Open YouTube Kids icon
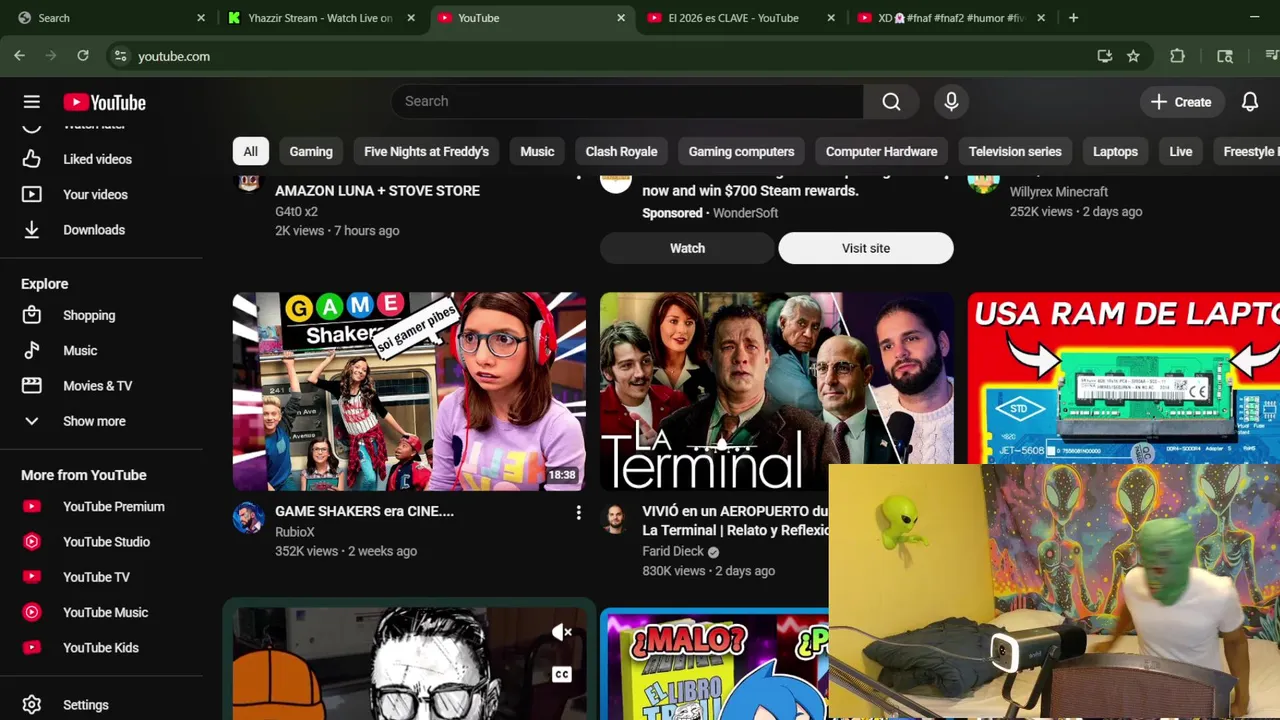Screen dimensions: 1280x720 pos(32,648)
